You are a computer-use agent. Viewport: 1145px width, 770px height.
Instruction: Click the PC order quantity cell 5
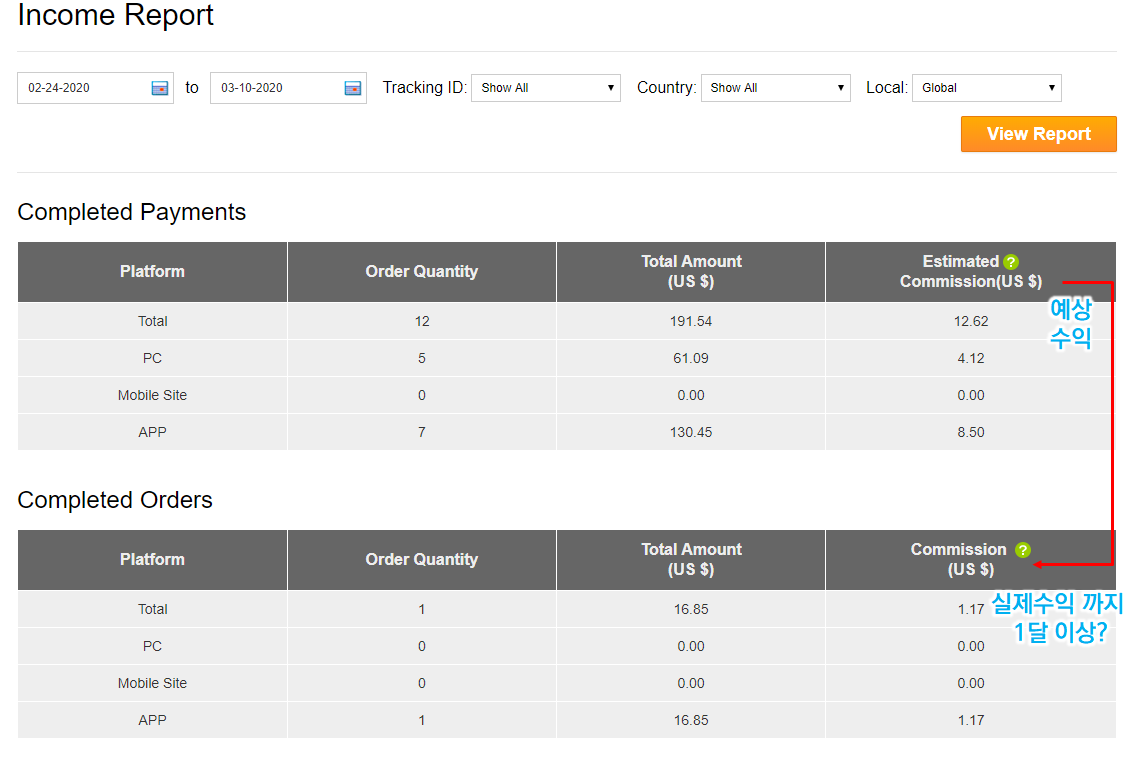(x=421, y=359)
